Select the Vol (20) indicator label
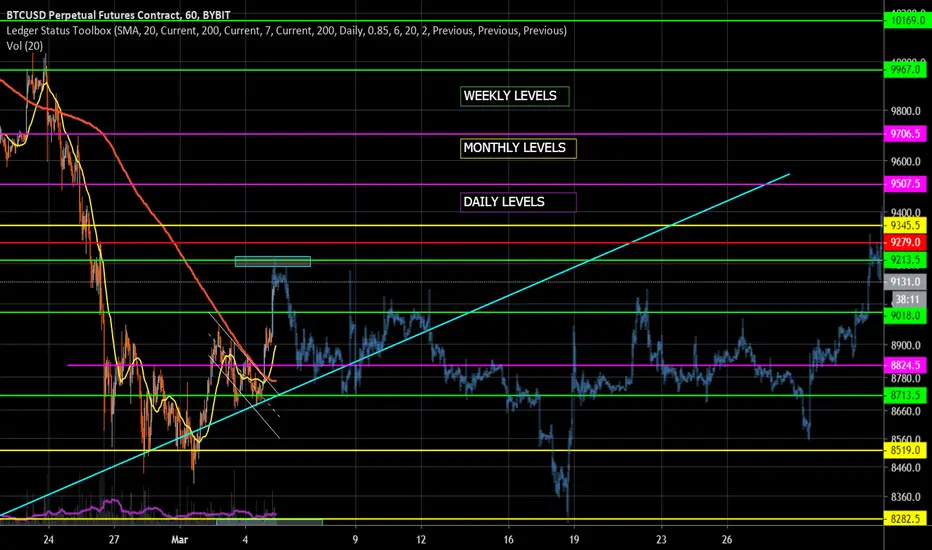Viewport: 932px width, 550px height. coord(24,46)
